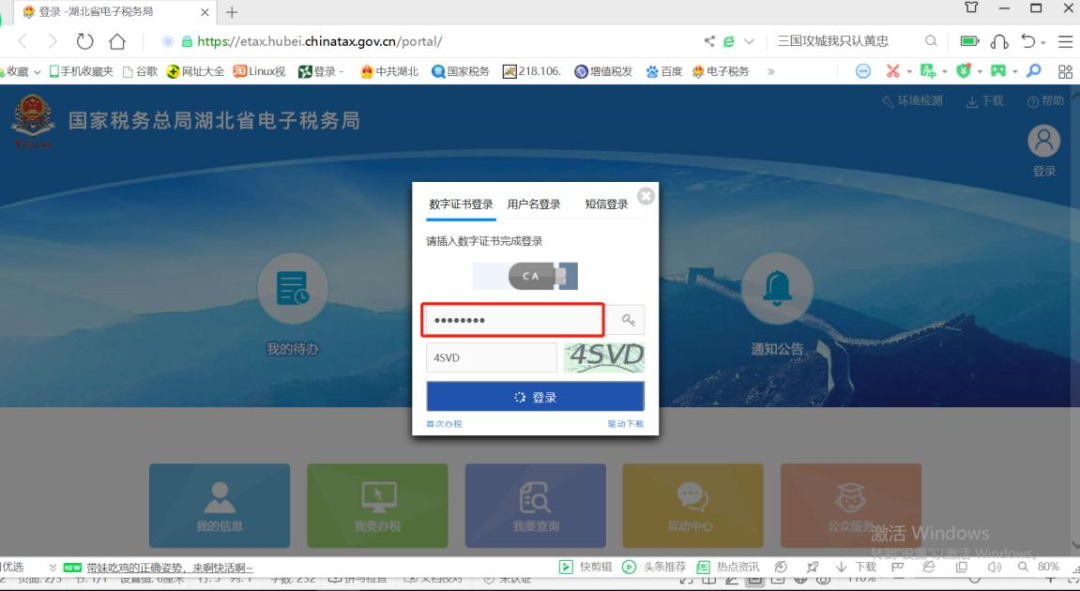Open the 电子税务 bookmark
Screen dimensions: 1080x591
pos(720,71)
